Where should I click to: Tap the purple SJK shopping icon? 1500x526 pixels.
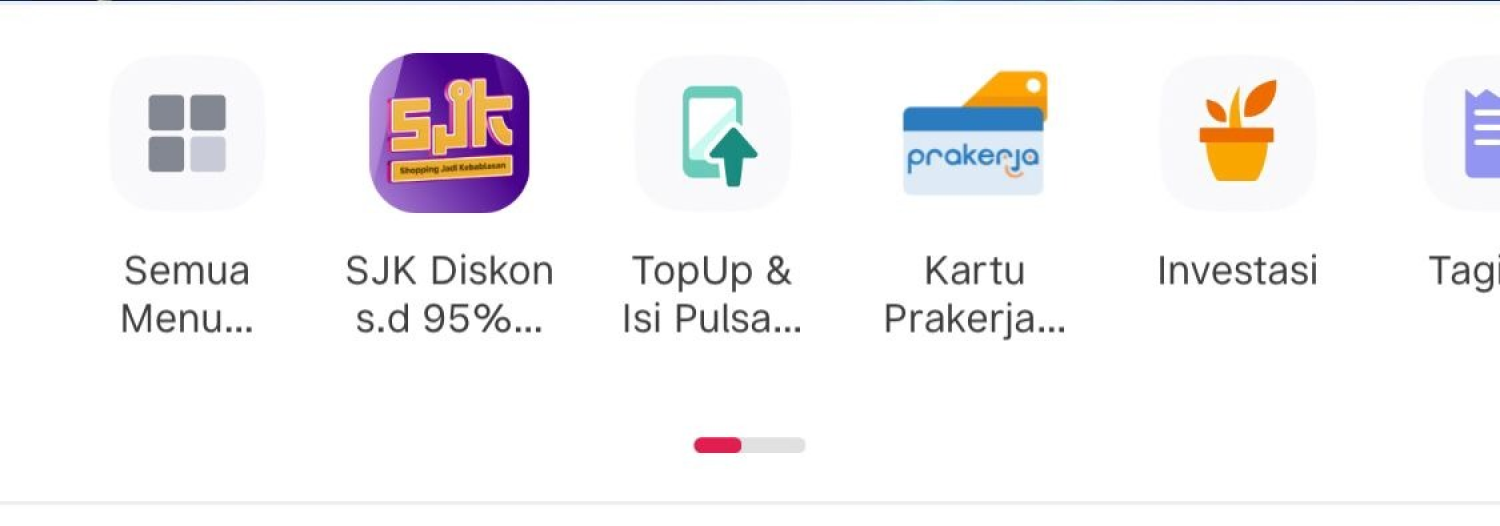(449, 133)
